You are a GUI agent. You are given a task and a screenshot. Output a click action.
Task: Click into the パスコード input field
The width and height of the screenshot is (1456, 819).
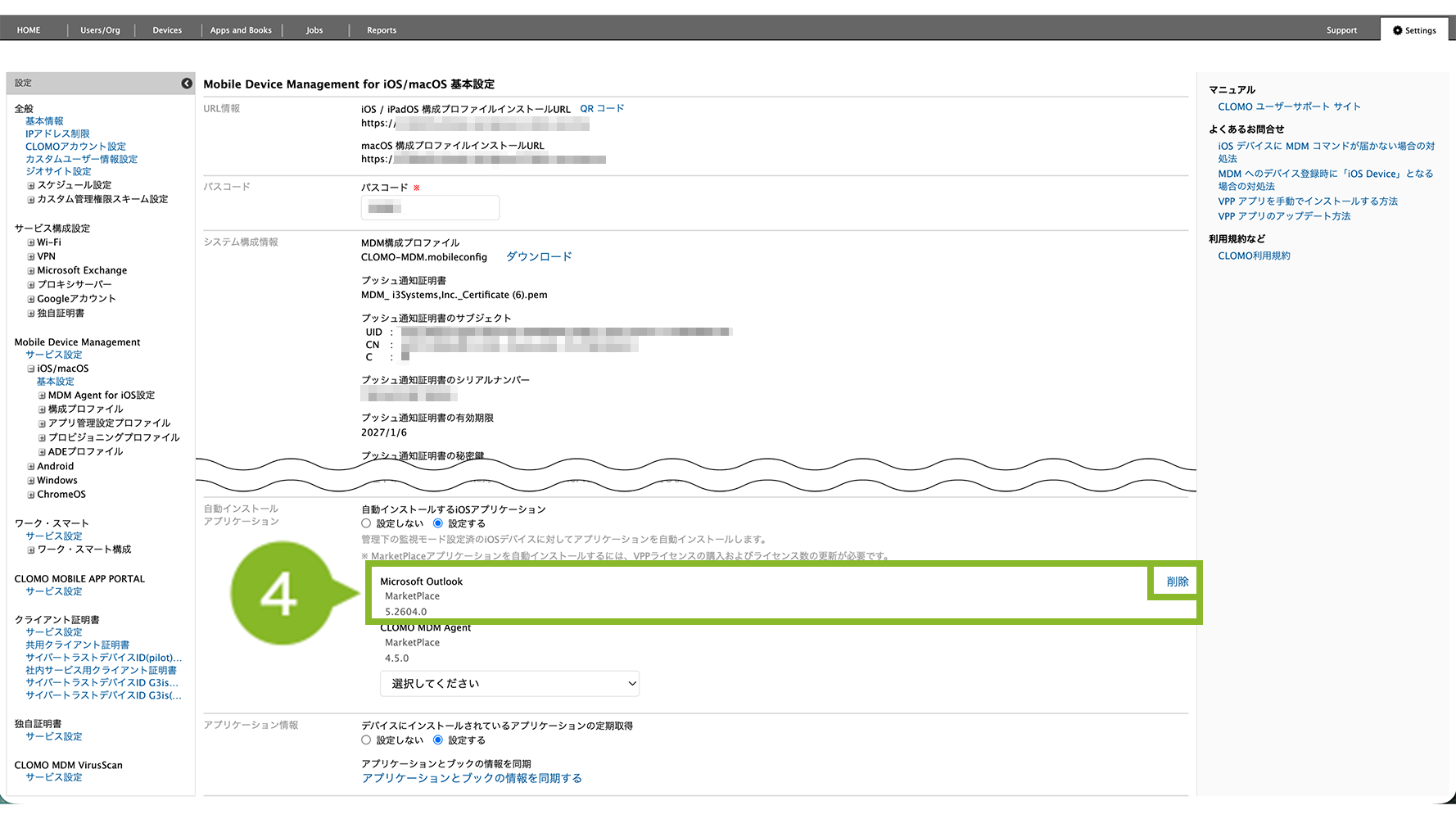430,208
